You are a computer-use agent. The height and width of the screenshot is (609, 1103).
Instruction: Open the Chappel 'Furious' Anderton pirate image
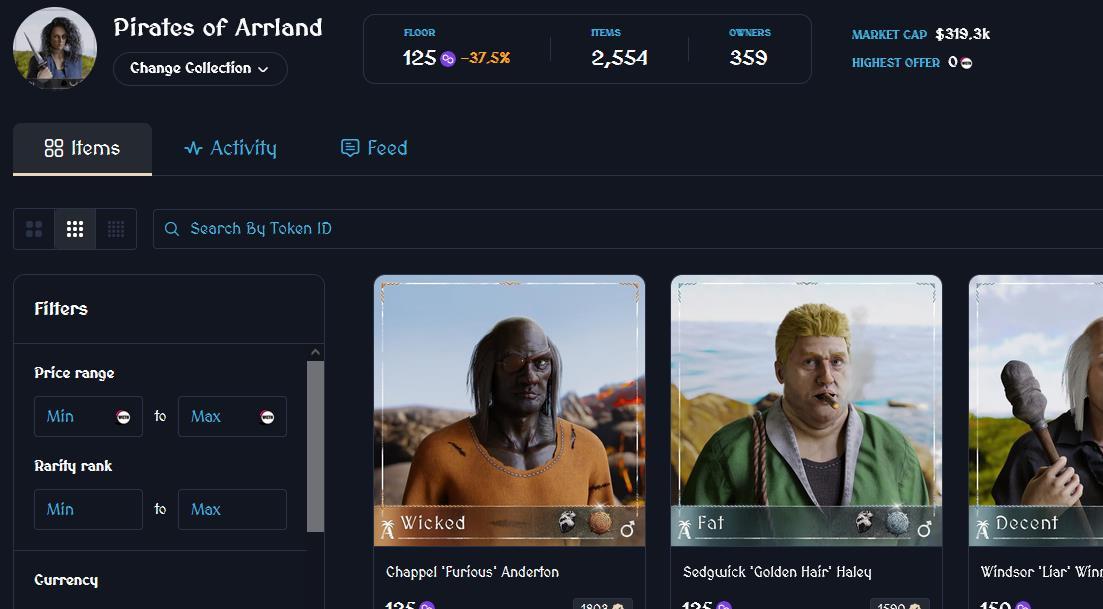click(509, 411)
